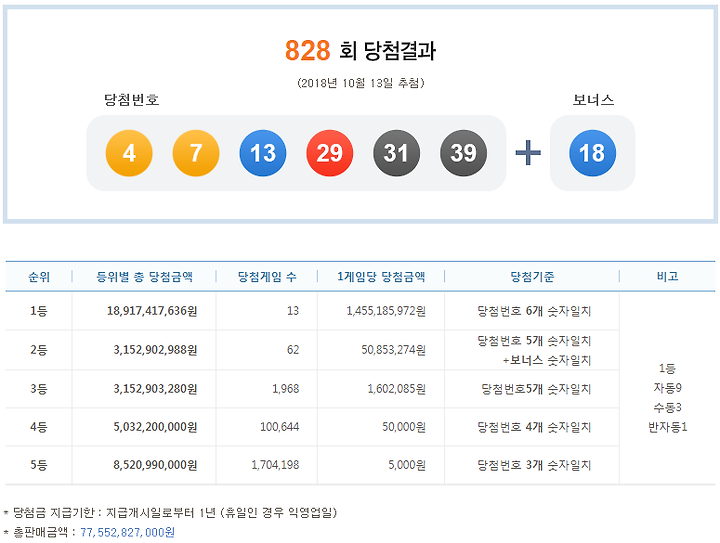The image size is (720, 543).
Task: Click the draw date 2018년 10월 13일 추첨
Action: click(360, 83)
